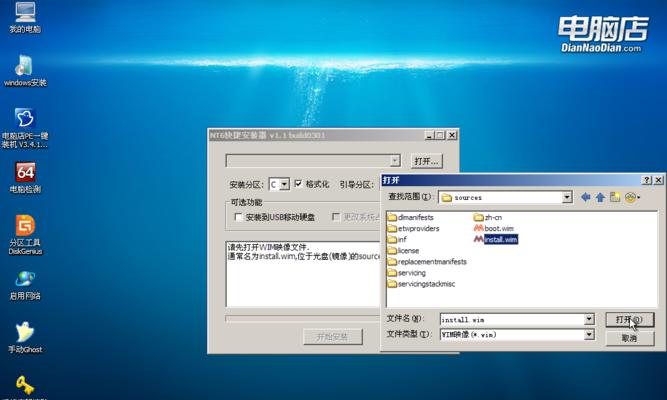Open the replacementmanifests folder

(x=427, y=262)
